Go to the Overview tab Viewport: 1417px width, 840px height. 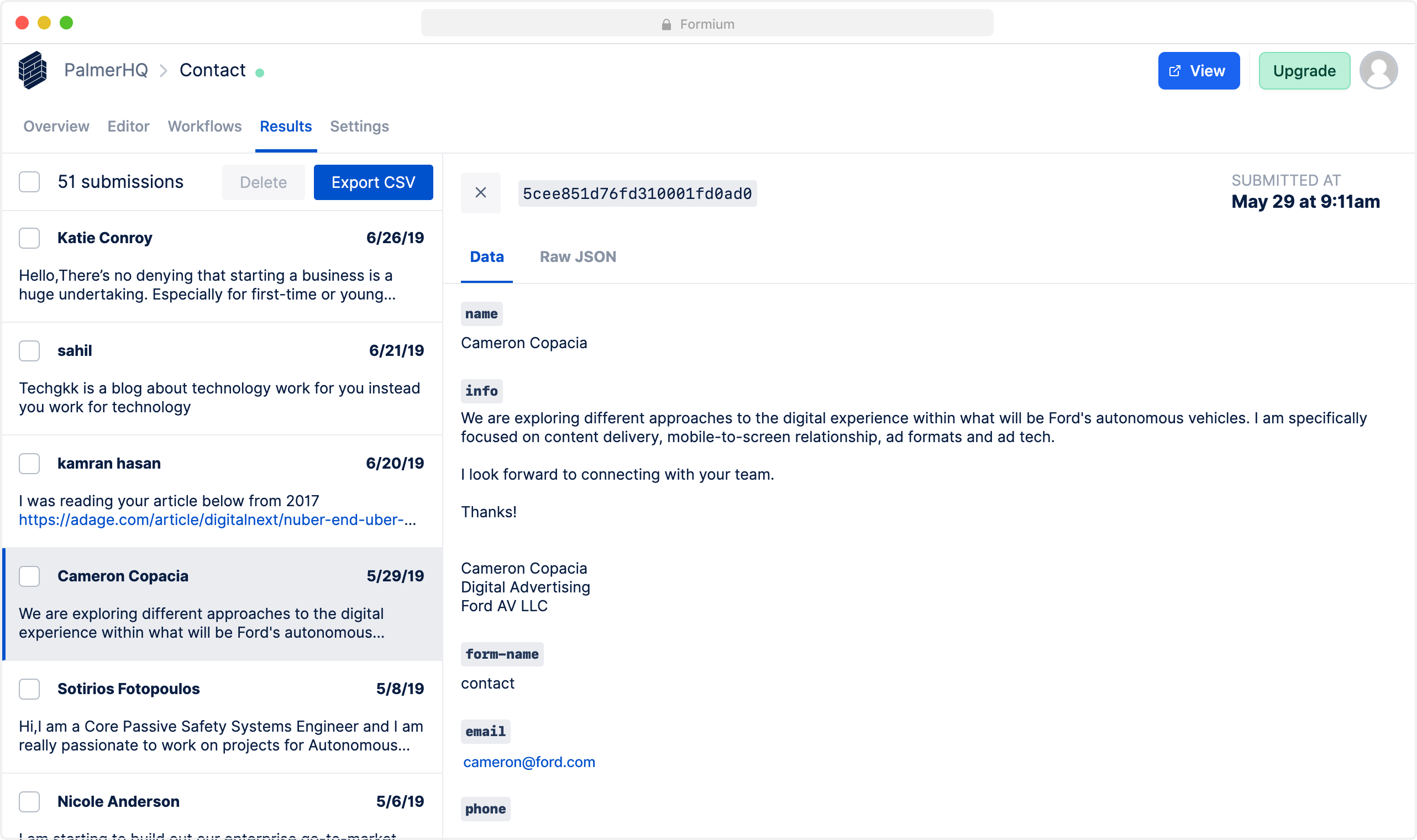56,126
